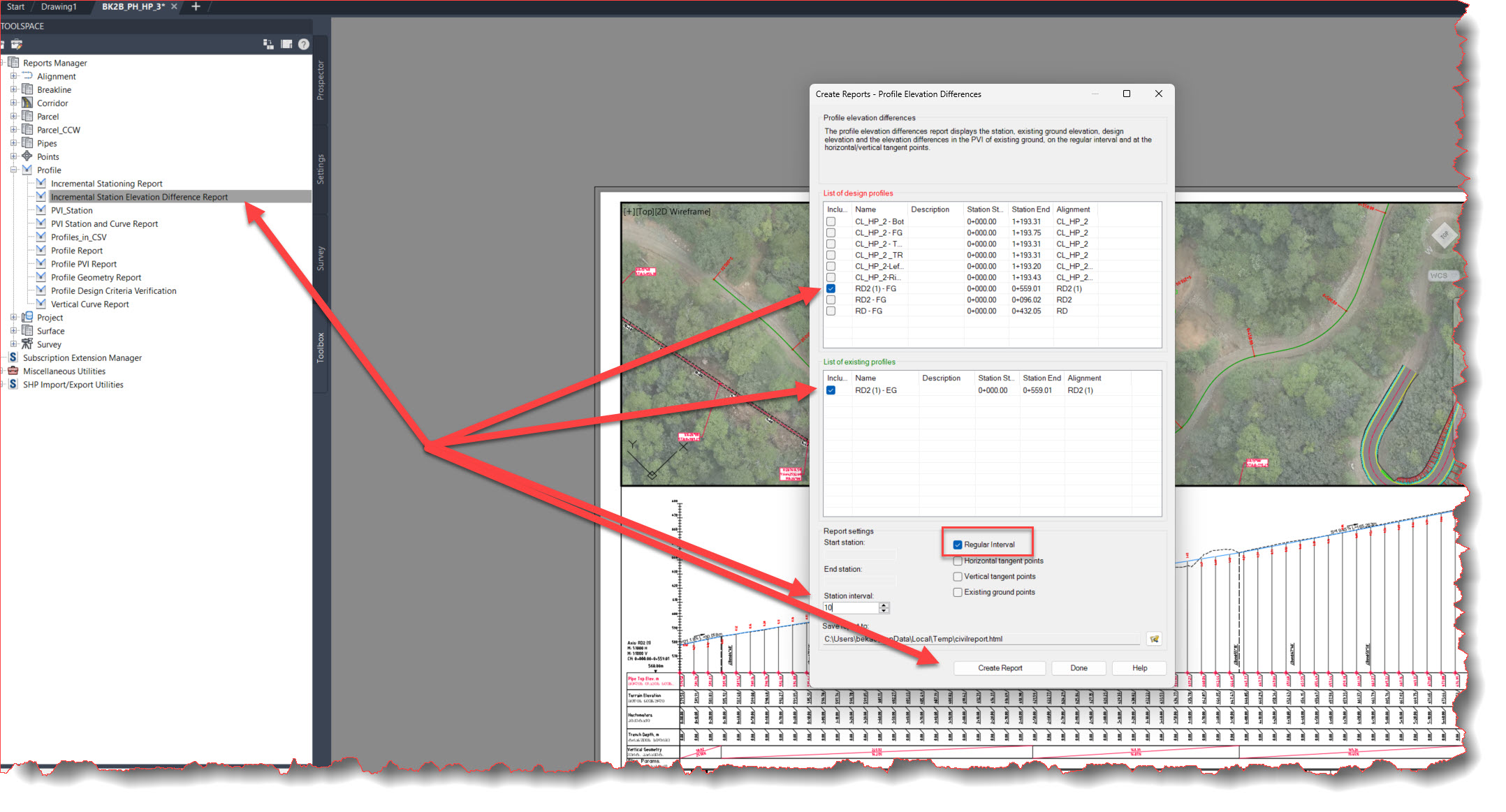Open Toolspace help via the question mark icon
The width and height of the screenshot is (1506, 812).
(303, 44)
